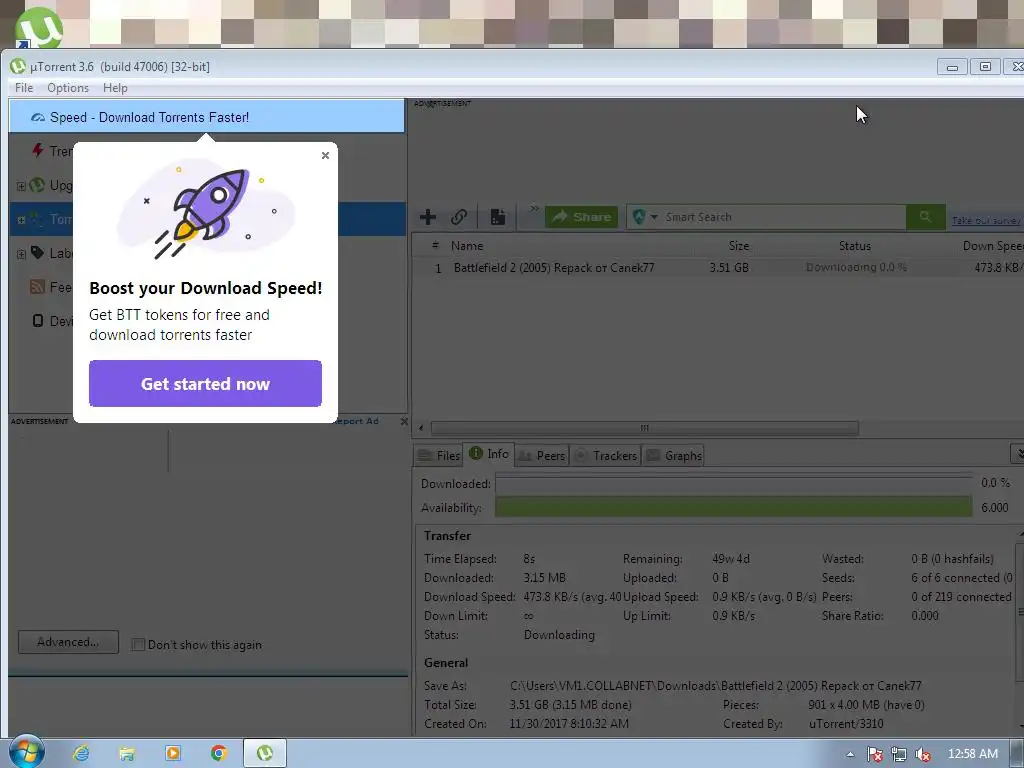Click the Info tab green icon

(476, 453)
